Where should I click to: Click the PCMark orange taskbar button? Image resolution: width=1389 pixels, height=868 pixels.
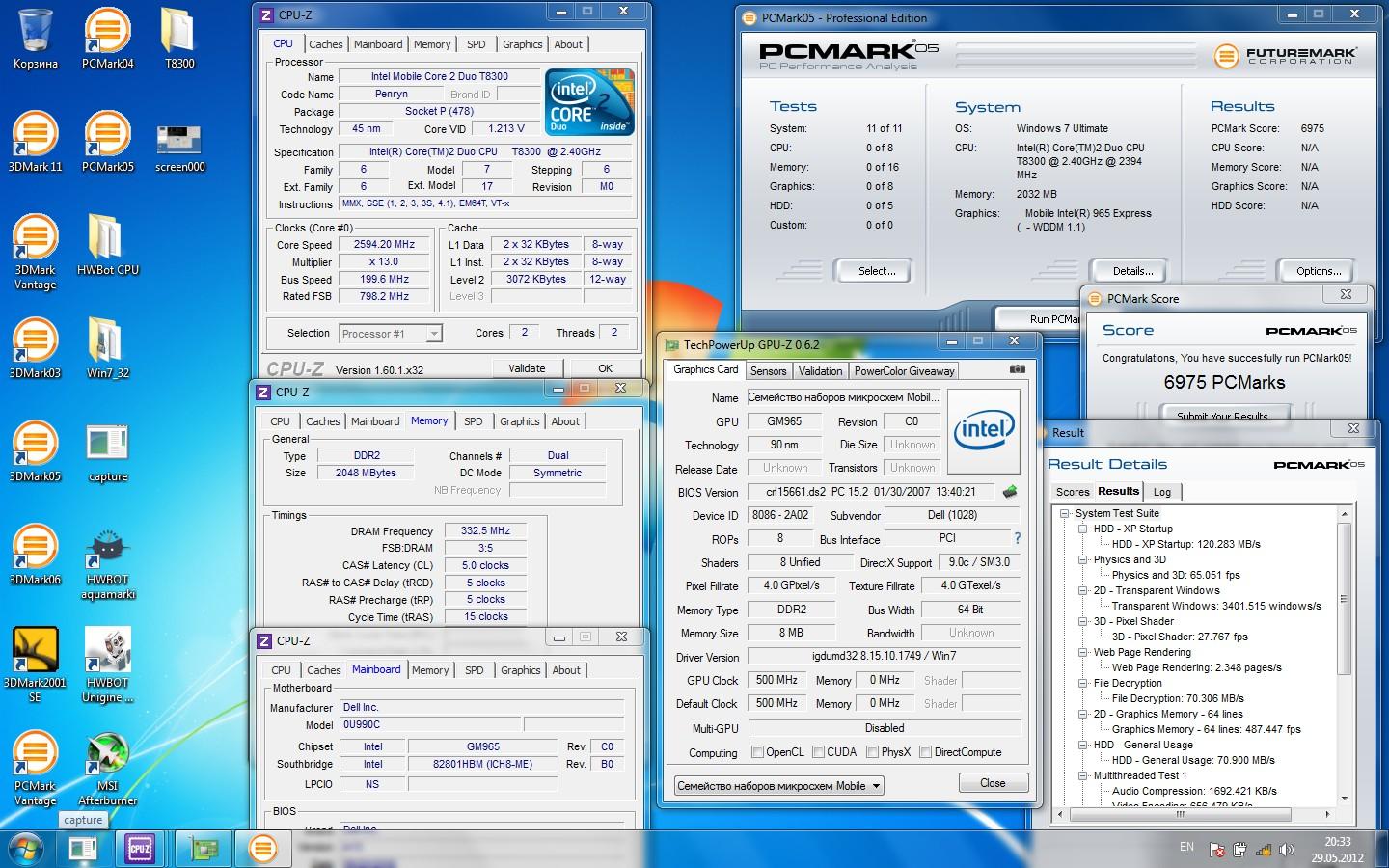tap(261, 849)
